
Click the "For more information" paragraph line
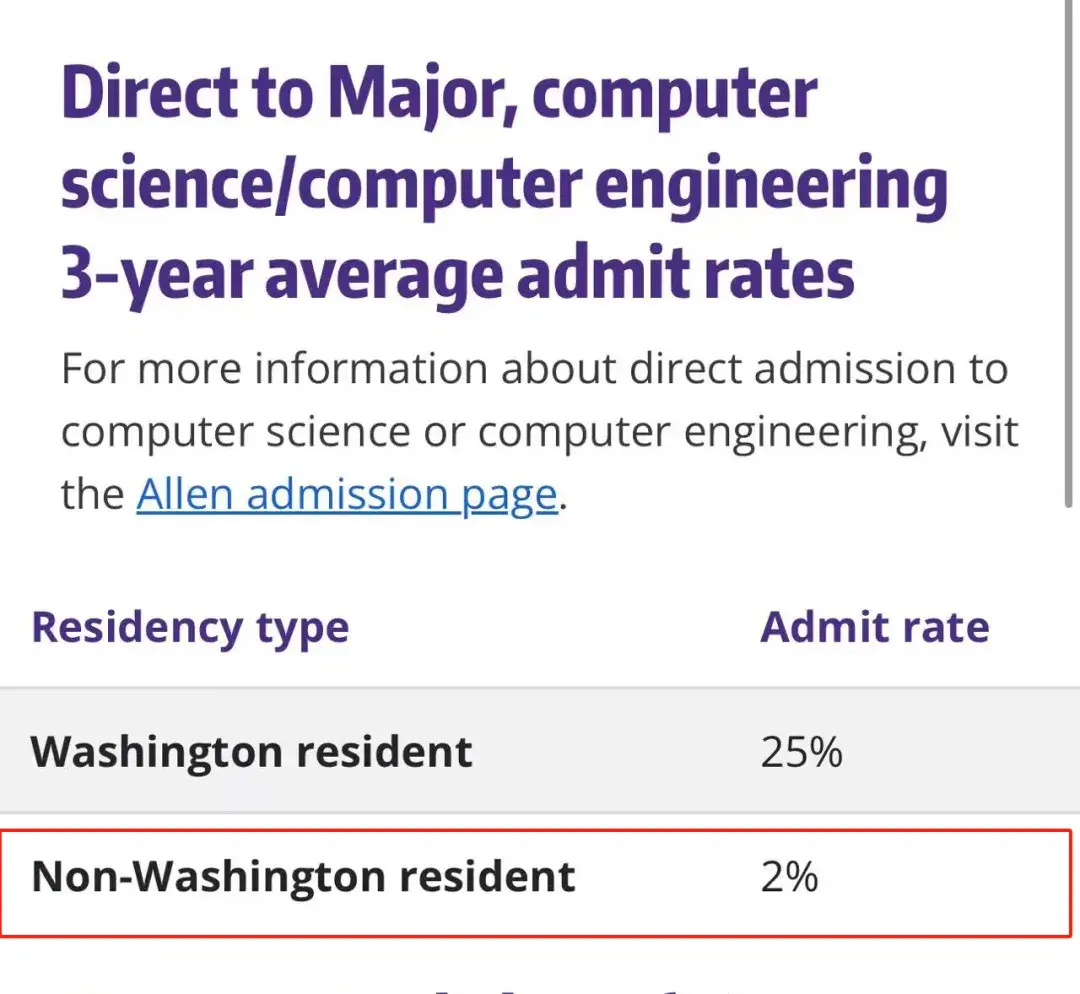tap(534, 369)
